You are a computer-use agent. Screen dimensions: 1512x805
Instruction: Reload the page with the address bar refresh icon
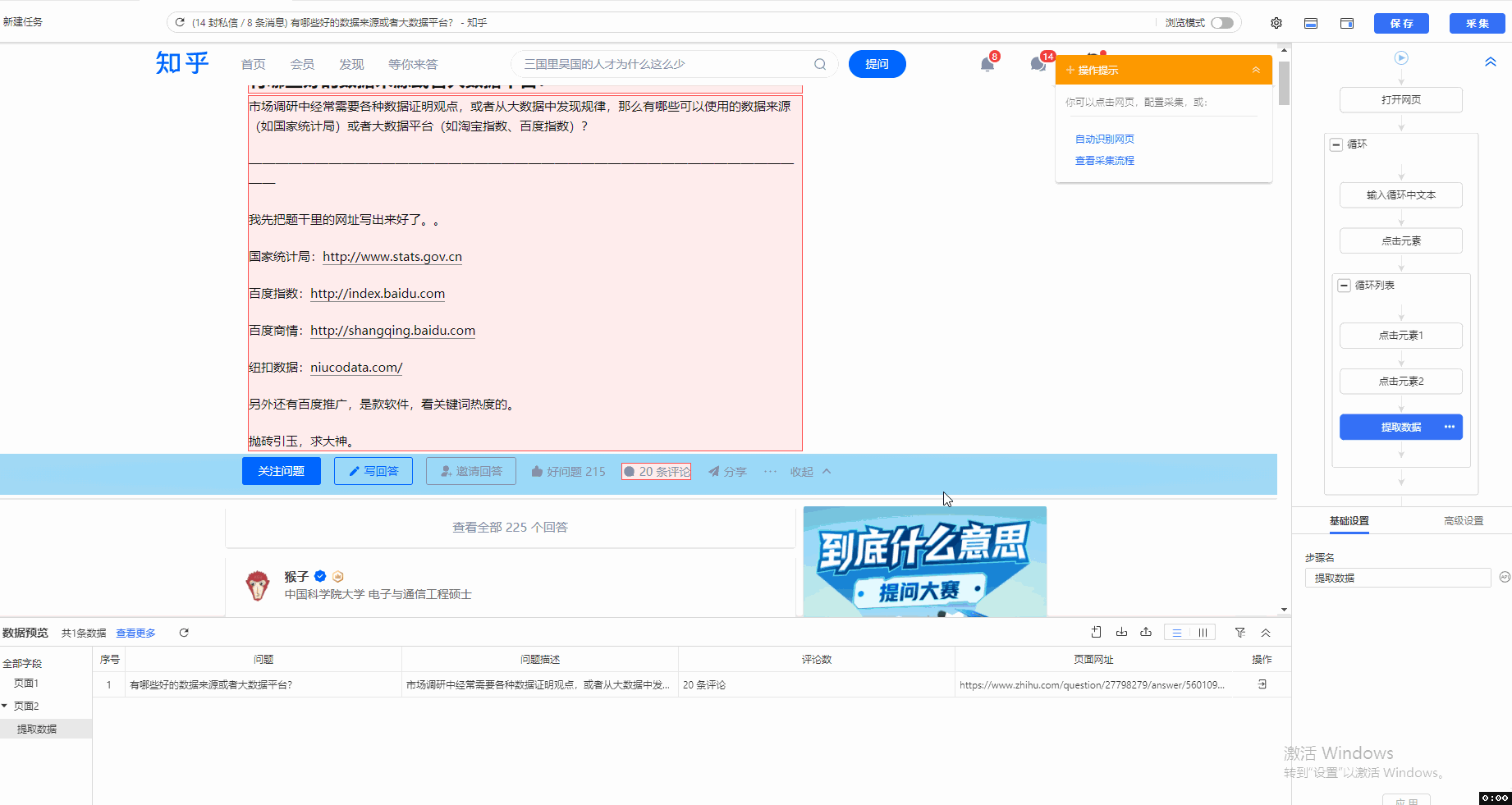pos(180,22)
